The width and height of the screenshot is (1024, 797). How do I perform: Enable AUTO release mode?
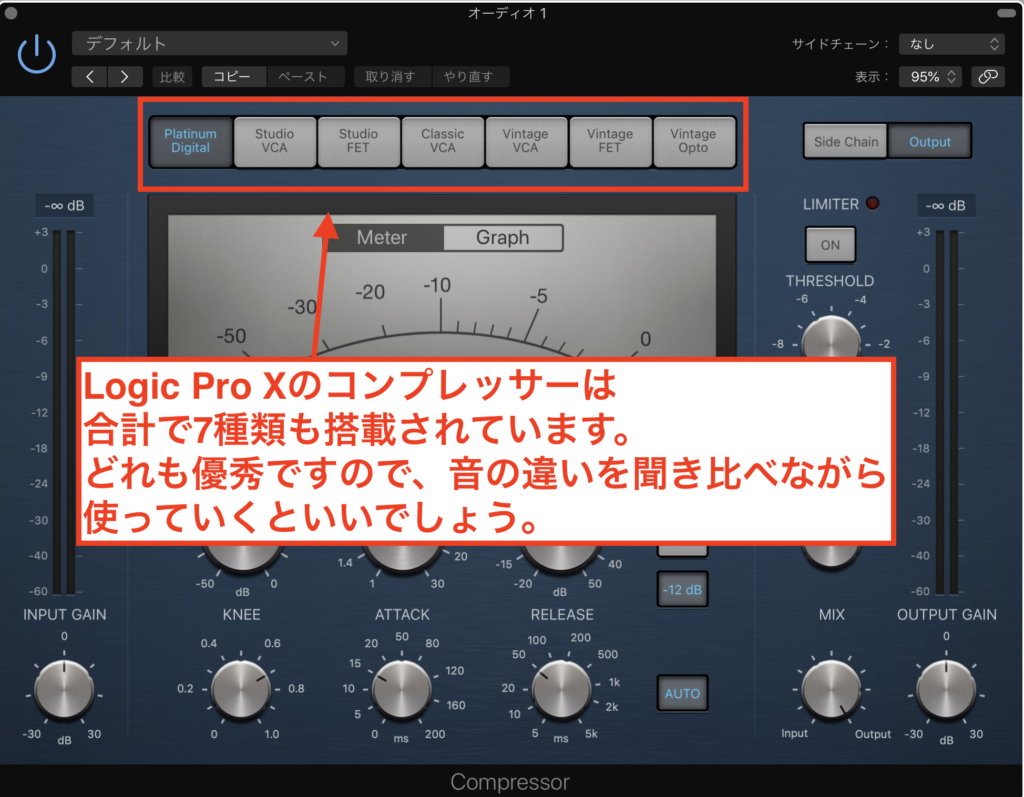682,692
